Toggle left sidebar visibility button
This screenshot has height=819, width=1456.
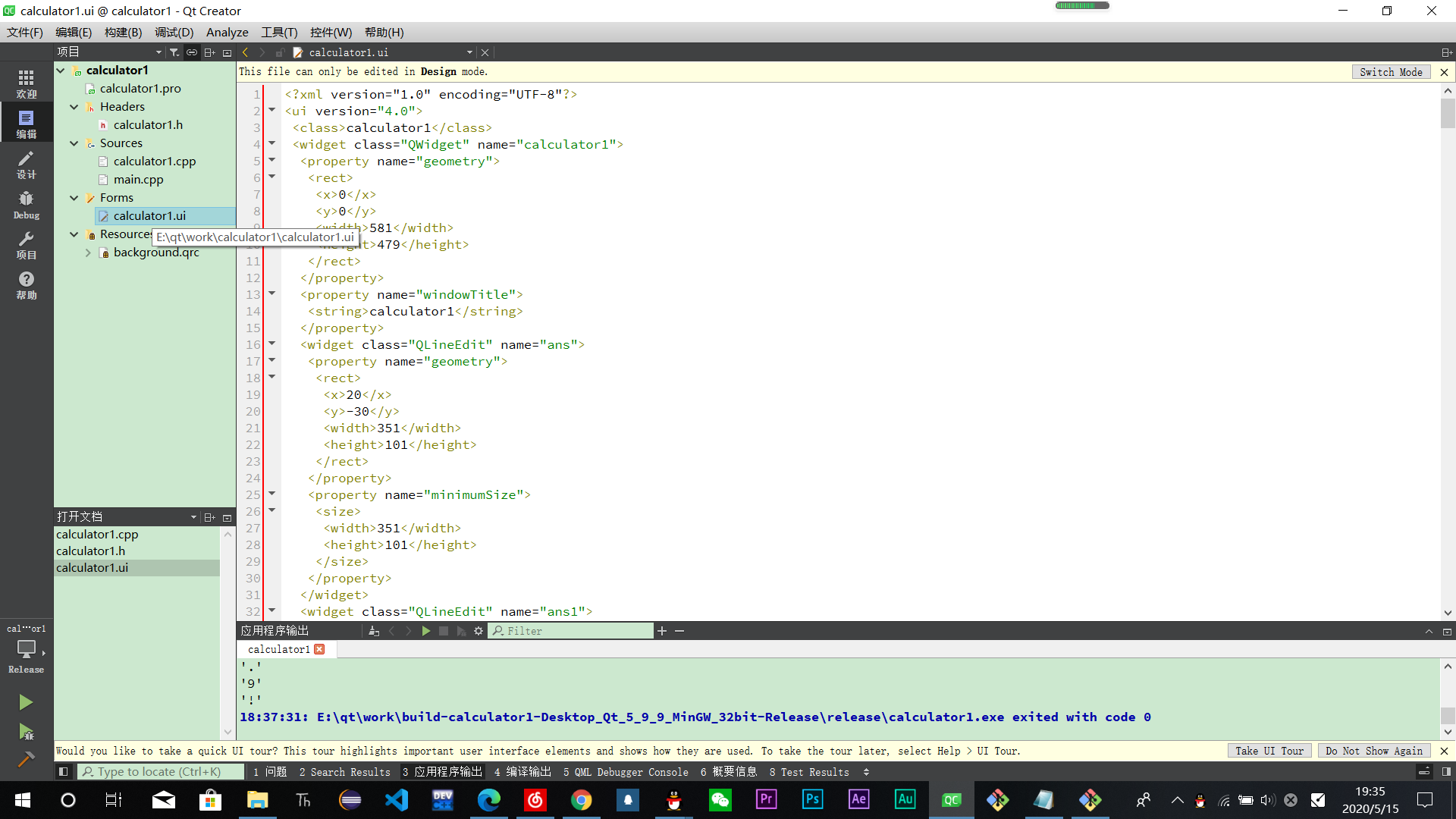click(x=64, y=772)
